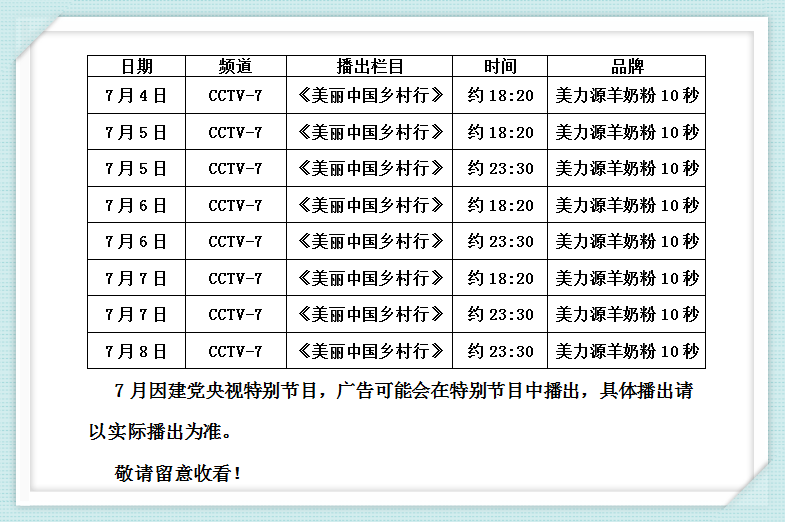
Task: Select the 7月4日 date cell
Action: tap(136, 96)
